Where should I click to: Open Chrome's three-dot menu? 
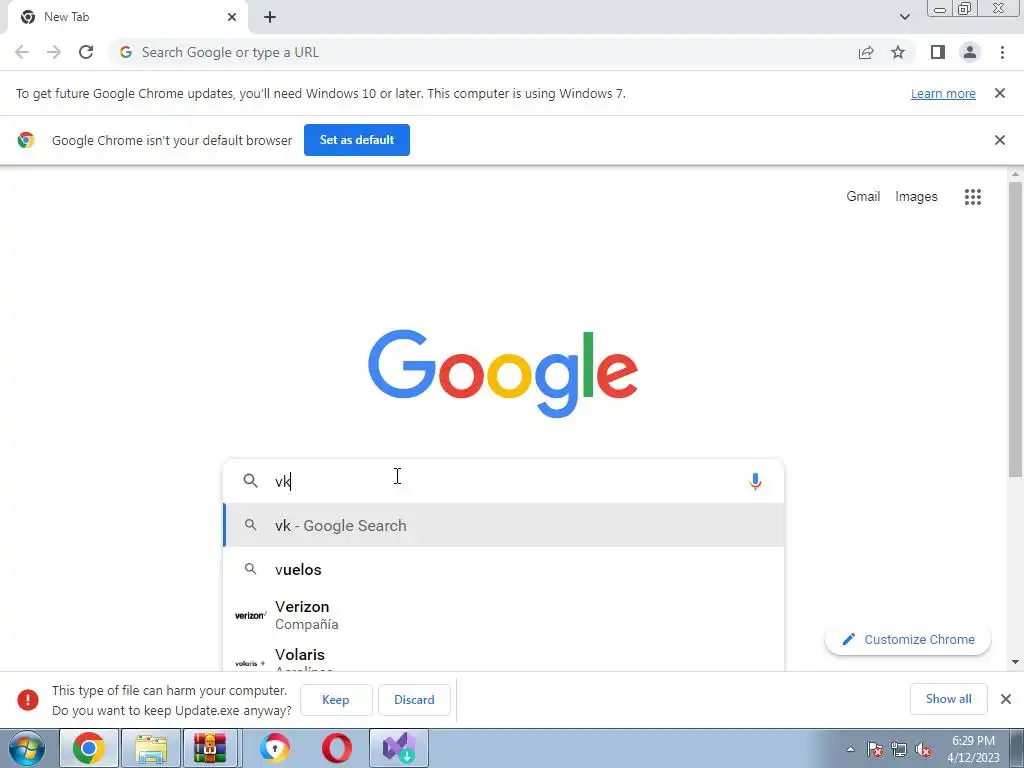pyautogui.click(x=1002, y=52)
